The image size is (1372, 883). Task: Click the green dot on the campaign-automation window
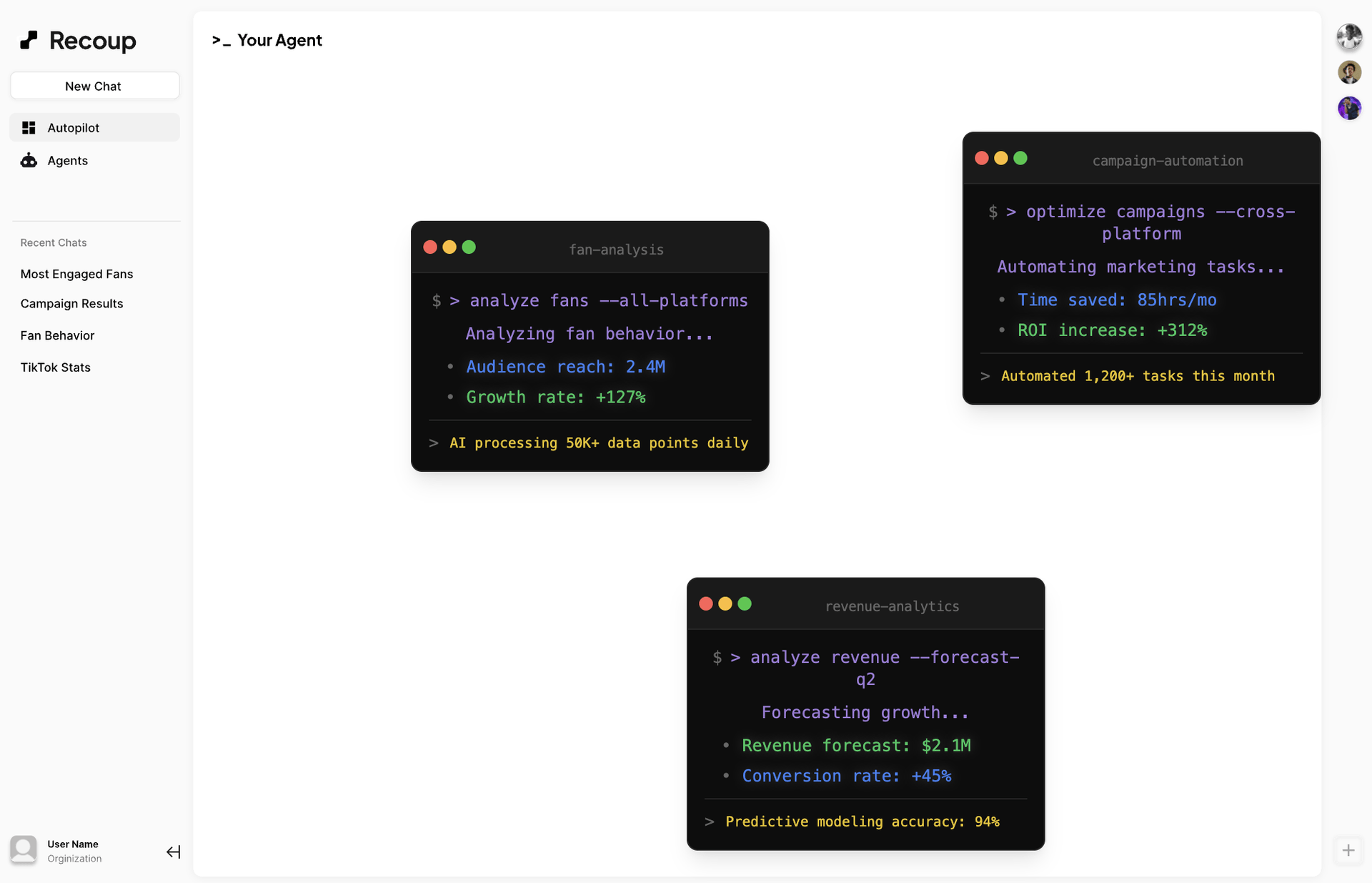(1020, 158)
